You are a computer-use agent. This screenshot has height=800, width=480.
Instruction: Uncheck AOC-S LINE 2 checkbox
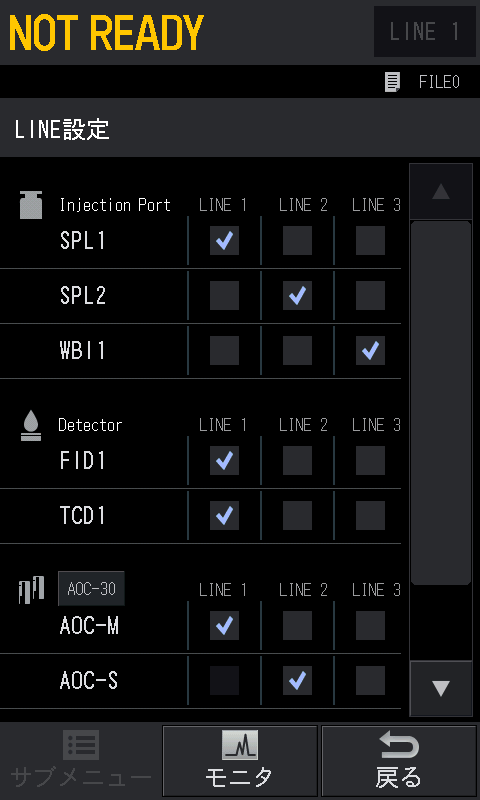(x=297, y=681)
